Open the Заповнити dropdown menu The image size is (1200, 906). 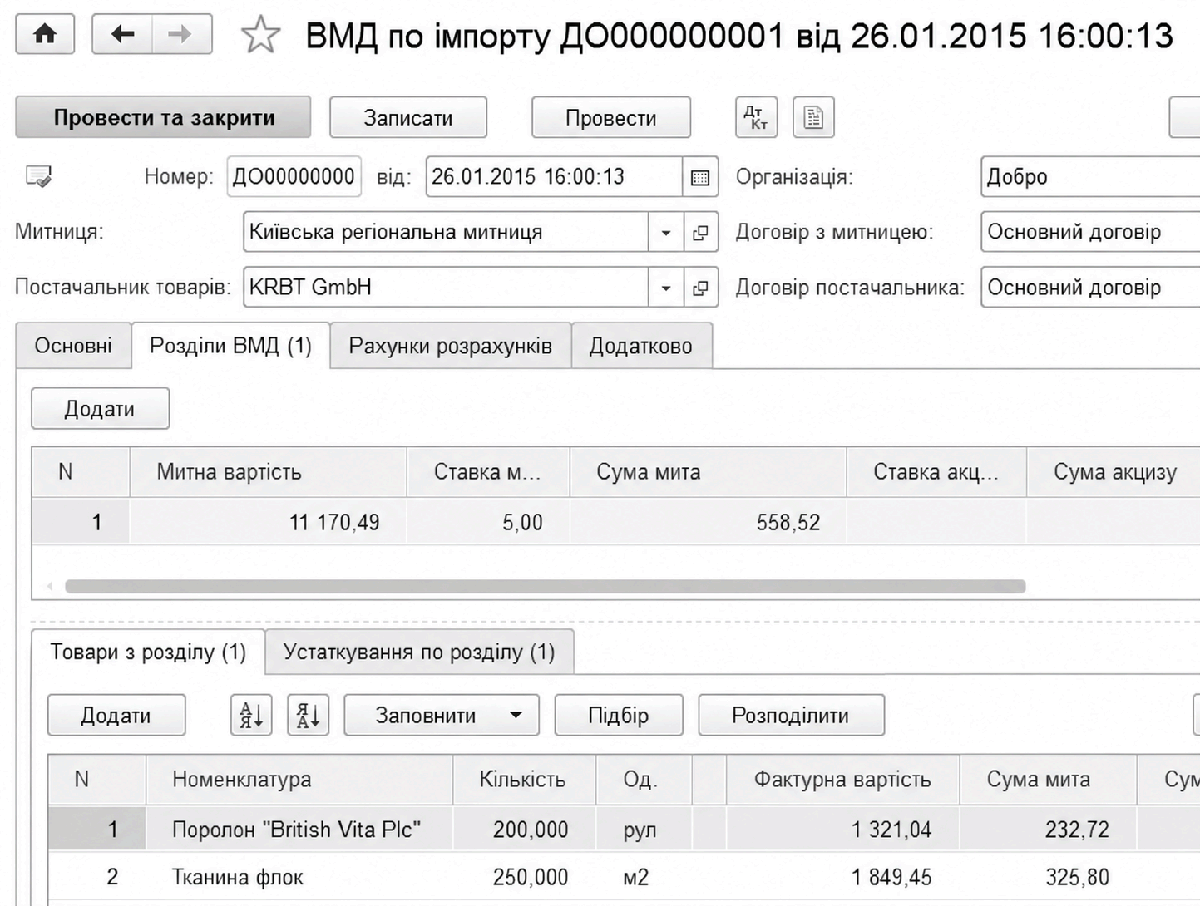(x=441, y=715)
